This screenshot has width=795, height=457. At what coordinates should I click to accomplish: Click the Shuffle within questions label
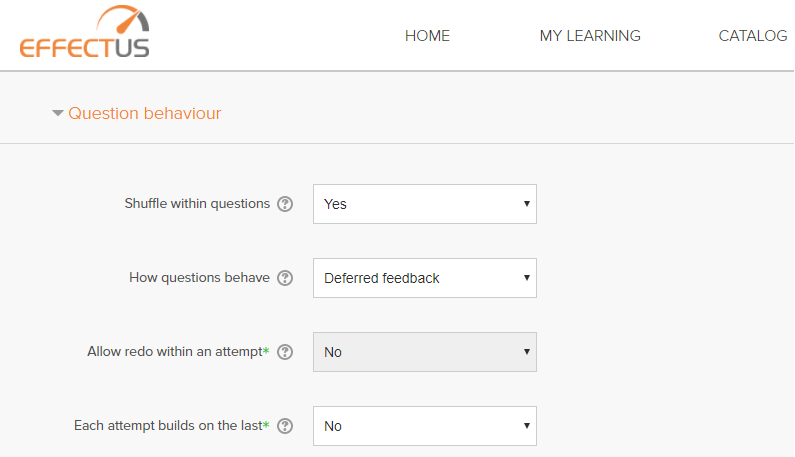coord(197,204)
